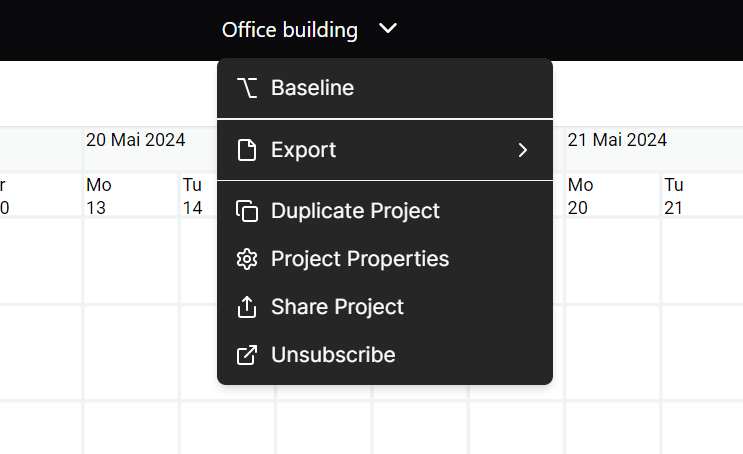Click the Baseline branch icon

click(x=247, y=88)
